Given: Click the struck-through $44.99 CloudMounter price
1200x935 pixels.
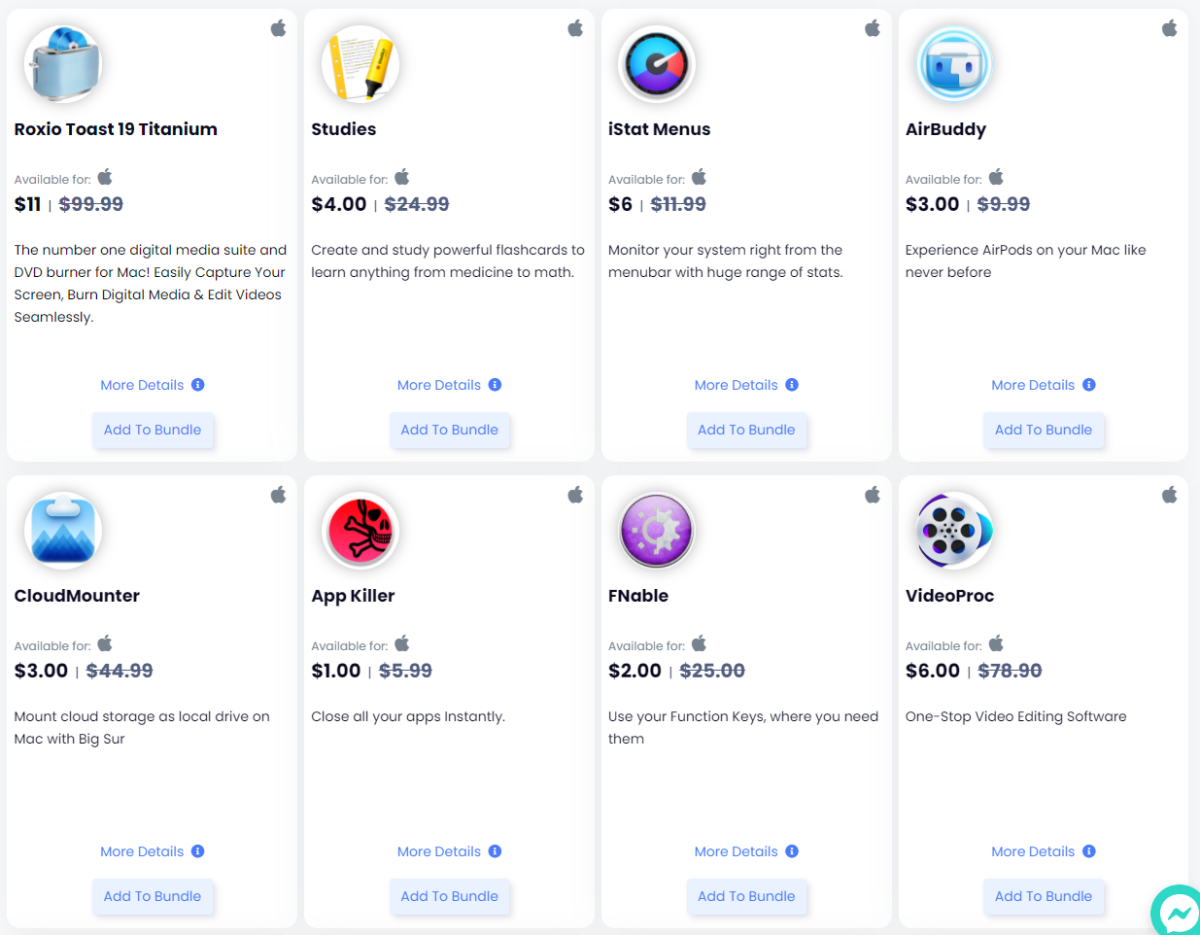Looking at the screenshot, I should click(120, 670).
